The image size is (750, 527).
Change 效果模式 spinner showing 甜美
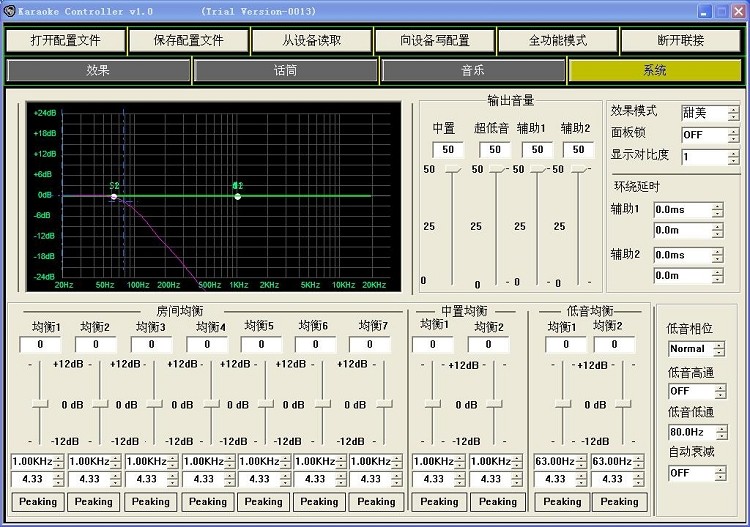[710, 113]
